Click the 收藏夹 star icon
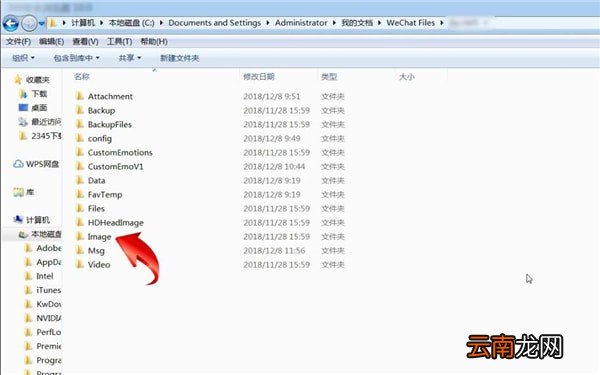This screenshot has width=600, height=375. [18, 80]
